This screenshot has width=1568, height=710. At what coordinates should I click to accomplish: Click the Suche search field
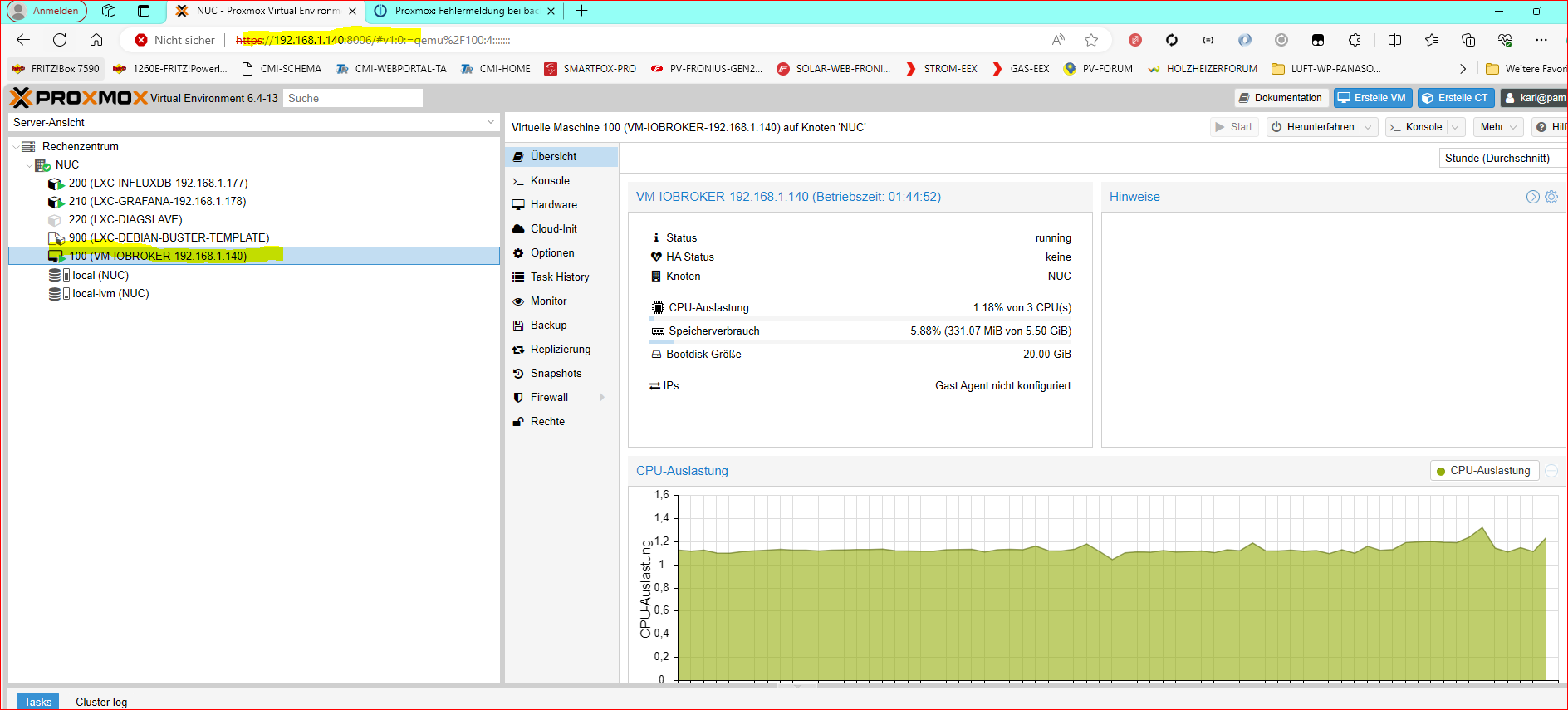click(x=352, y=98)
